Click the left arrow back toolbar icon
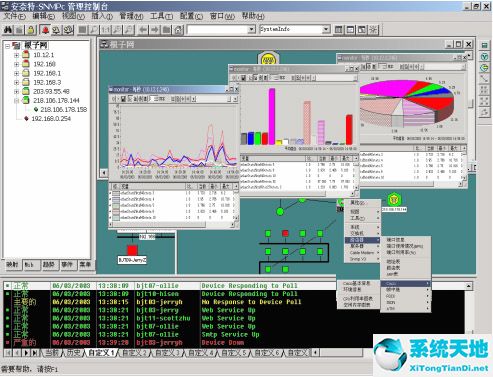493x377 pixels. (143, 30)
